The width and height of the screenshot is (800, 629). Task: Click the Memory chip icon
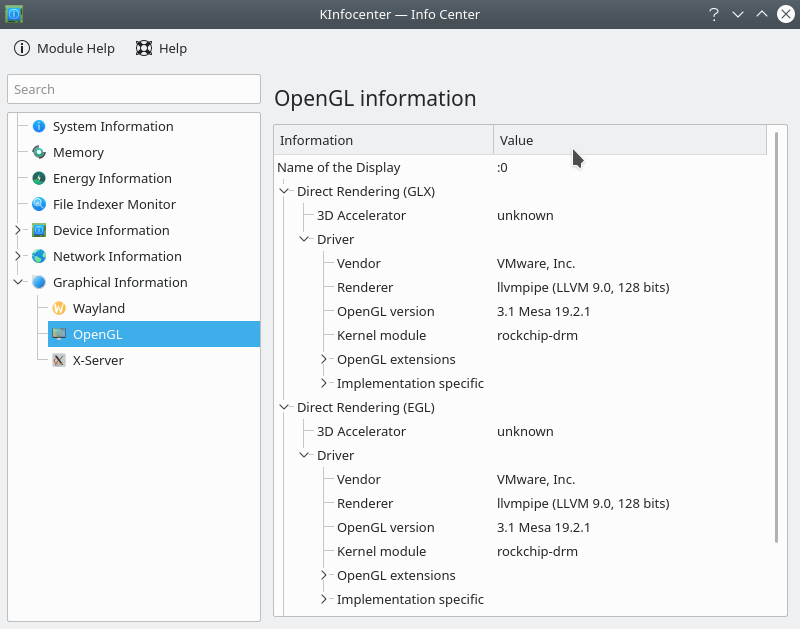(39, 152)
